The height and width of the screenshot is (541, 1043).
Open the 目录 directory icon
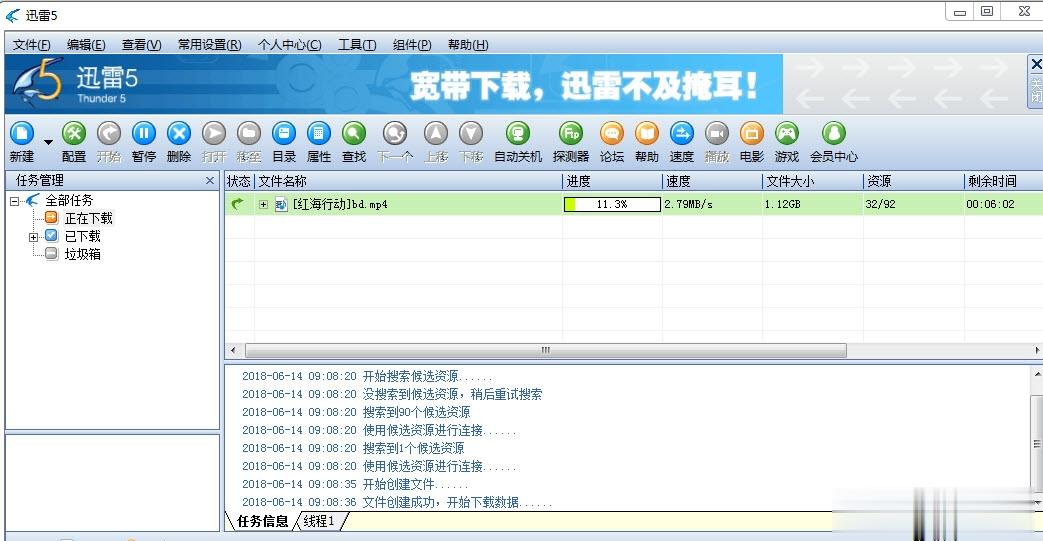(x=284, y=134)
